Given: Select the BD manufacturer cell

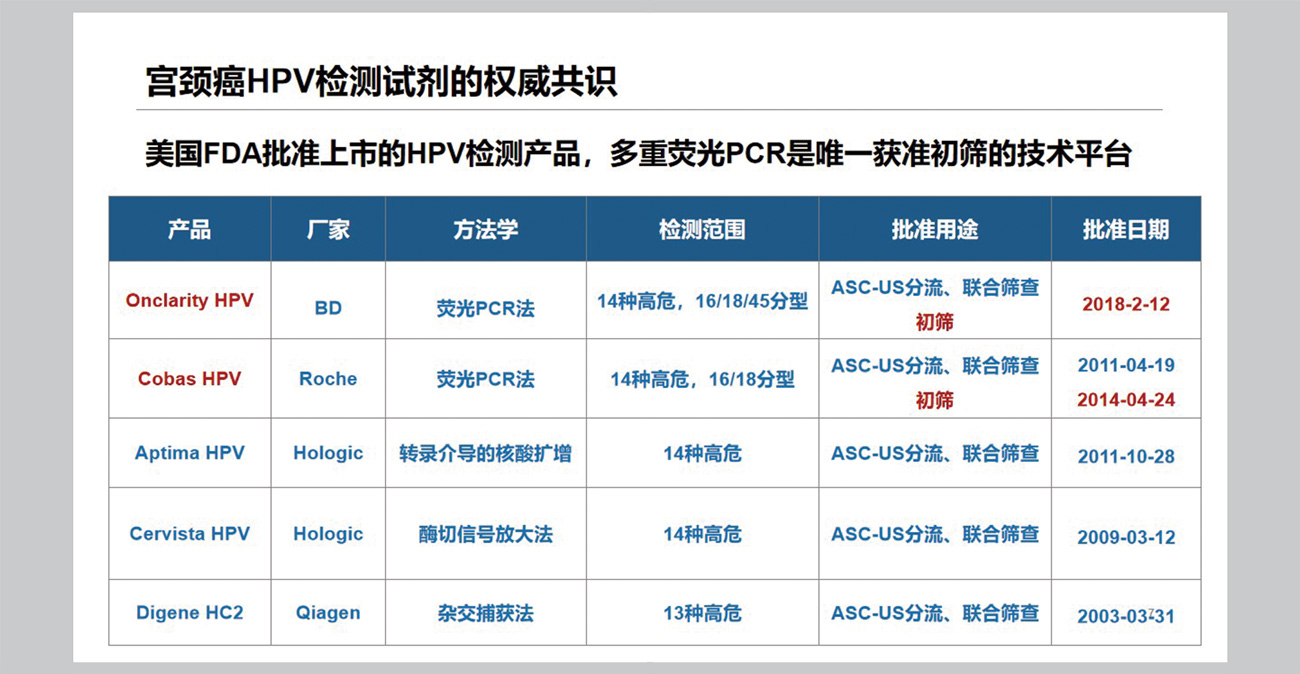Looking at the screenshot, I should (328, 308).
